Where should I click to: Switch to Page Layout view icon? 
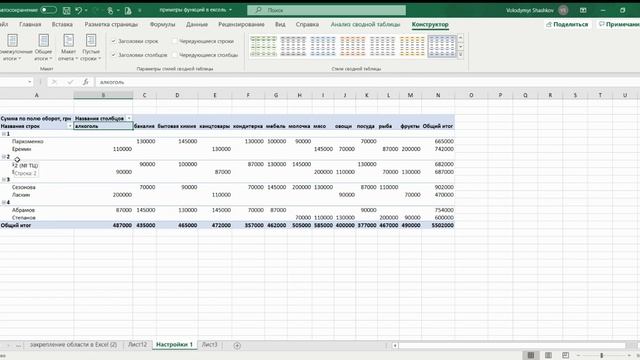[548, 355]
